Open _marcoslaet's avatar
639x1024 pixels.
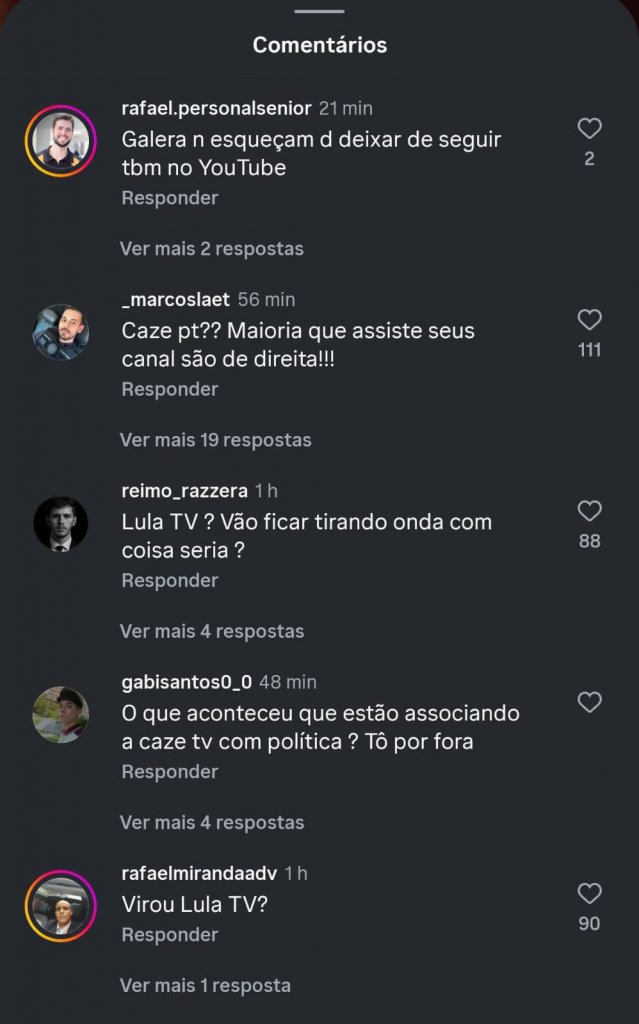(61, 332)
